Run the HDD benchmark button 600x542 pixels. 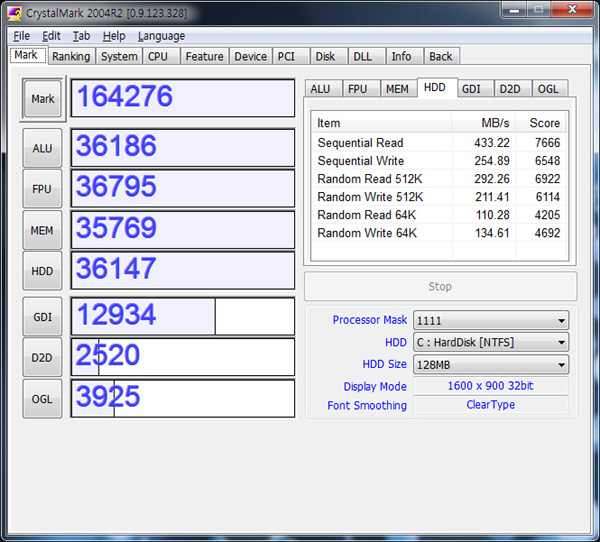click(42, 271)
